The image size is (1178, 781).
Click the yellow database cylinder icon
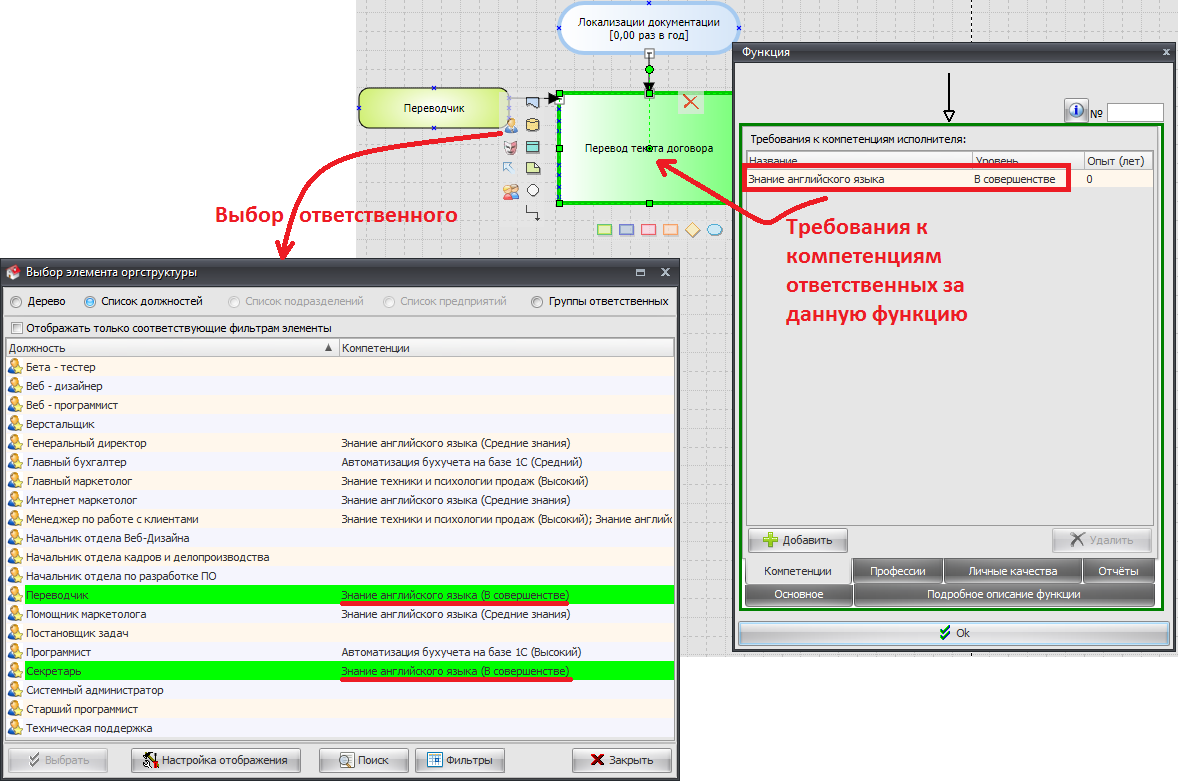533,125
